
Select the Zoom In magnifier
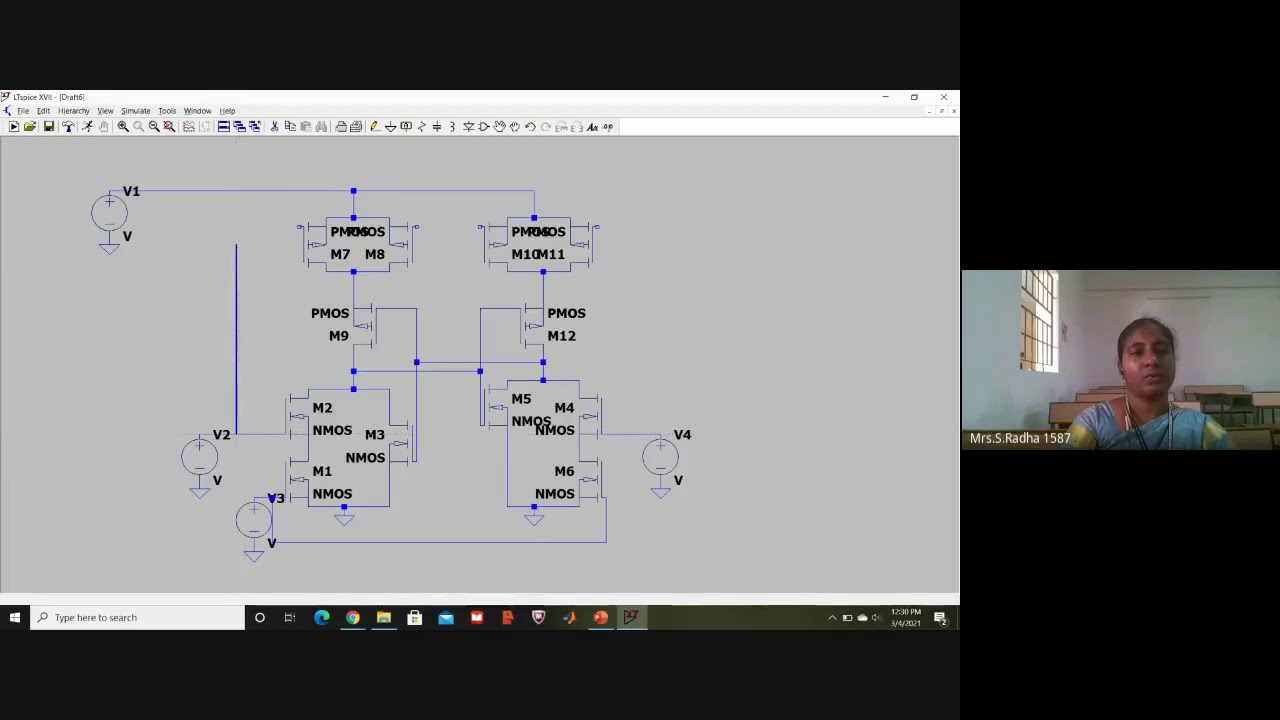tap(123, 127)
